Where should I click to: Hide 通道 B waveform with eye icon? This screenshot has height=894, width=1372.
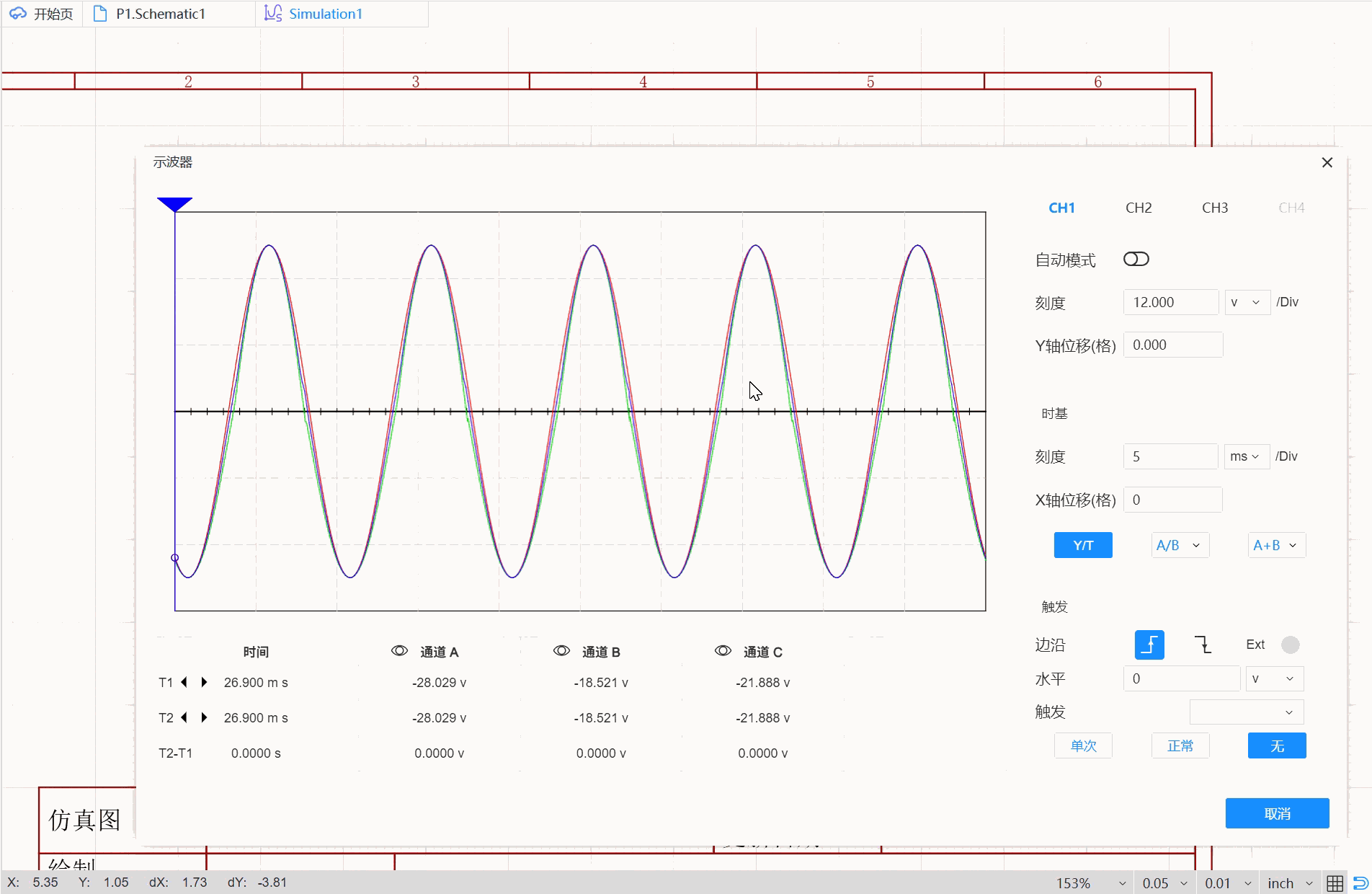pyautogui.click(x=561, y=651)
